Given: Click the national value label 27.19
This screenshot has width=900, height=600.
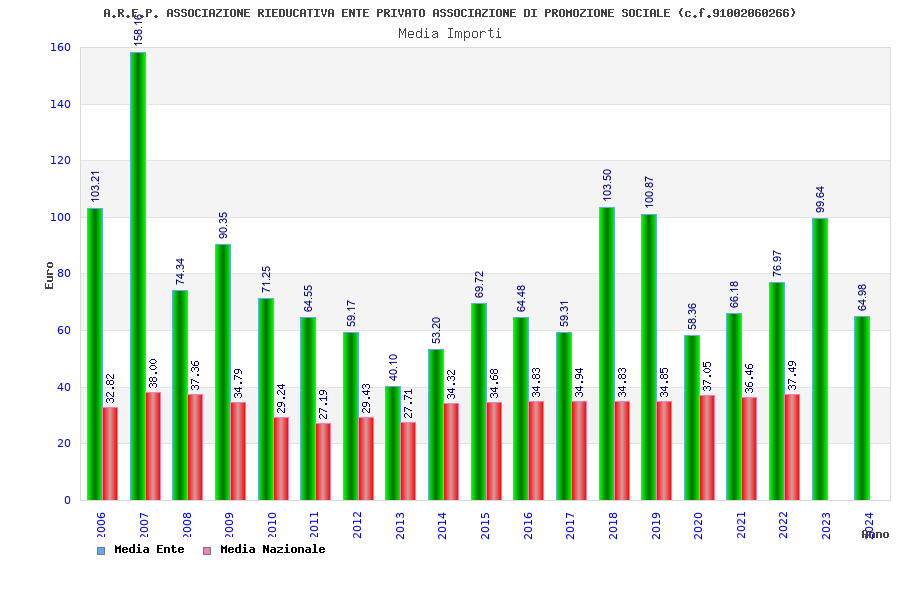Looking at the screenshot, I should (x=323, y=404).
